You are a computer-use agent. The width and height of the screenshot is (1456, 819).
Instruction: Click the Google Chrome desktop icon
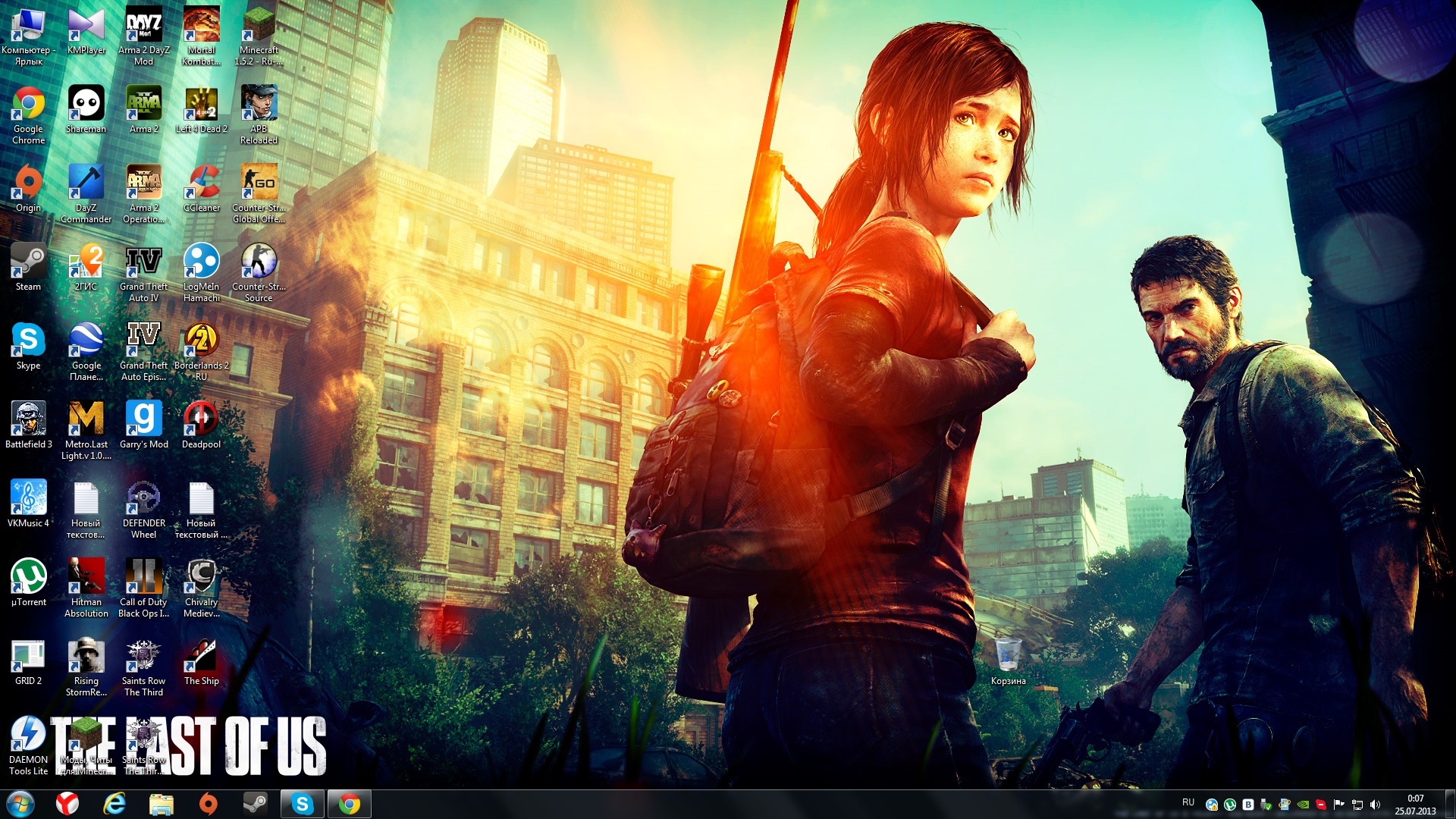tap(28, 115)
